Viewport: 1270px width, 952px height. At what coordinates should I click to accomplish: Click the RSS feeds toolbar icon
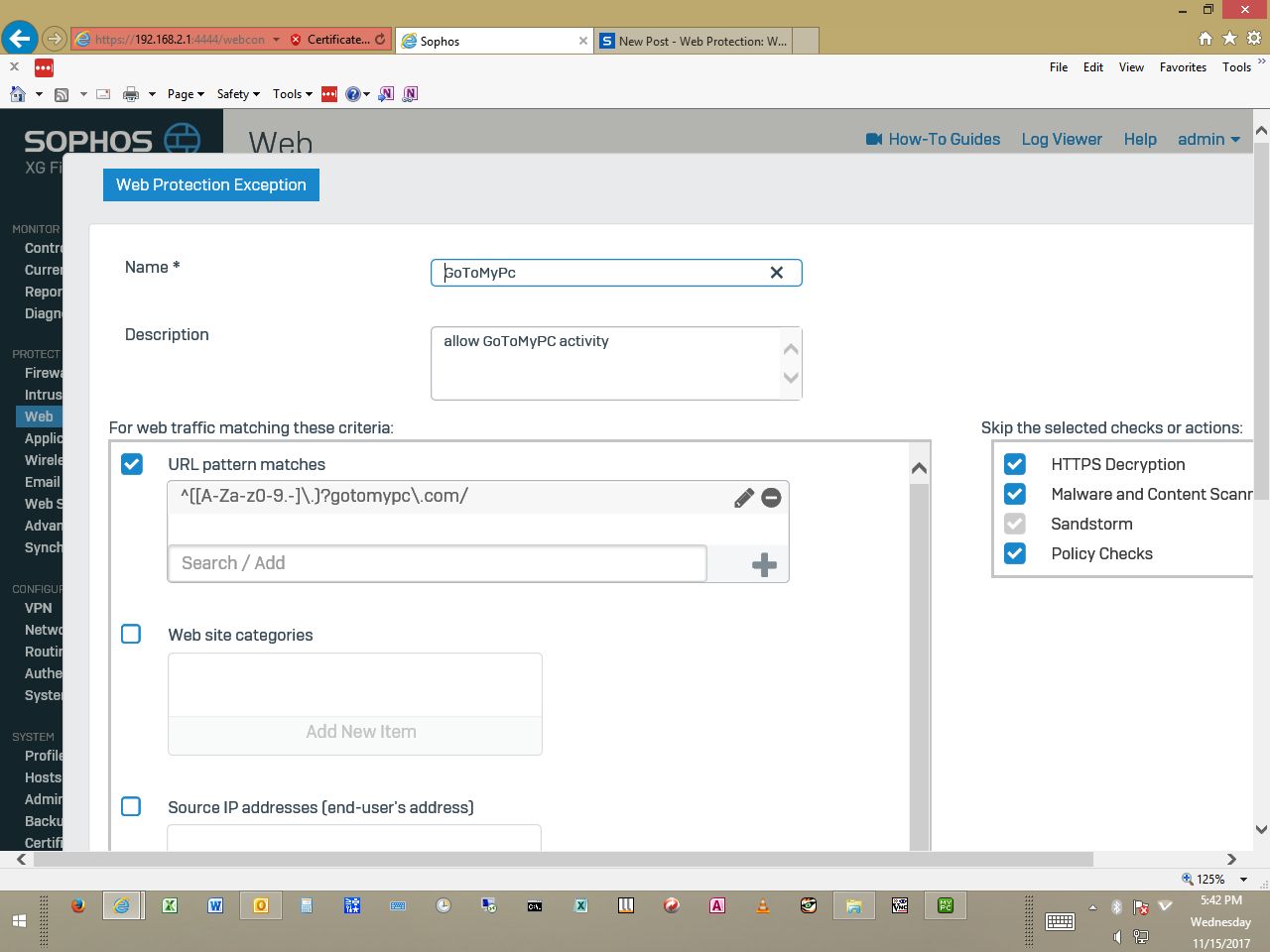point(61,94)
